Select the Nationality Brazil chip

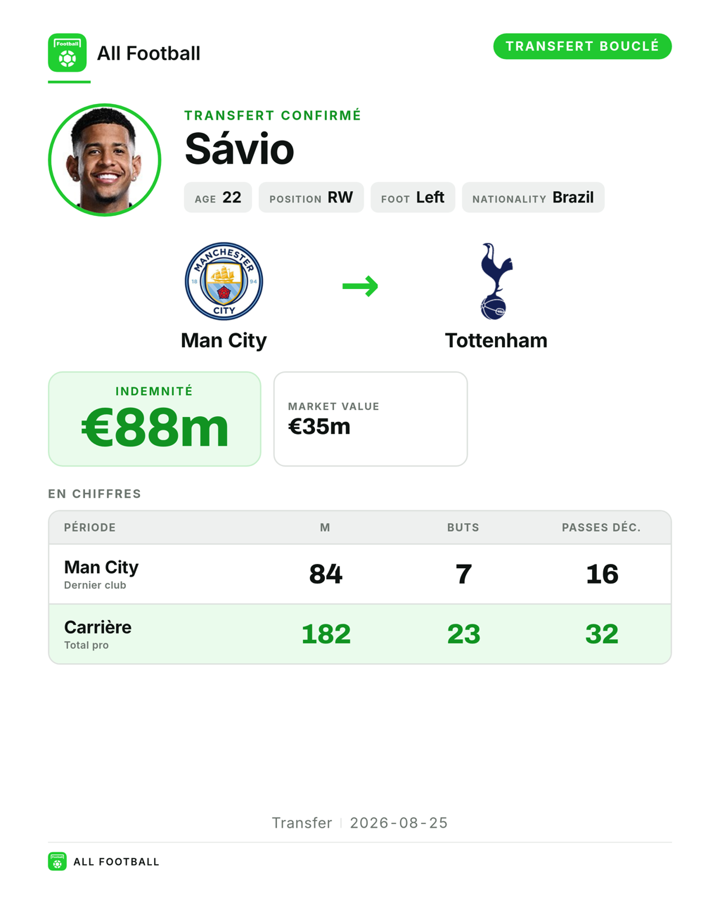tap(533, 197)
